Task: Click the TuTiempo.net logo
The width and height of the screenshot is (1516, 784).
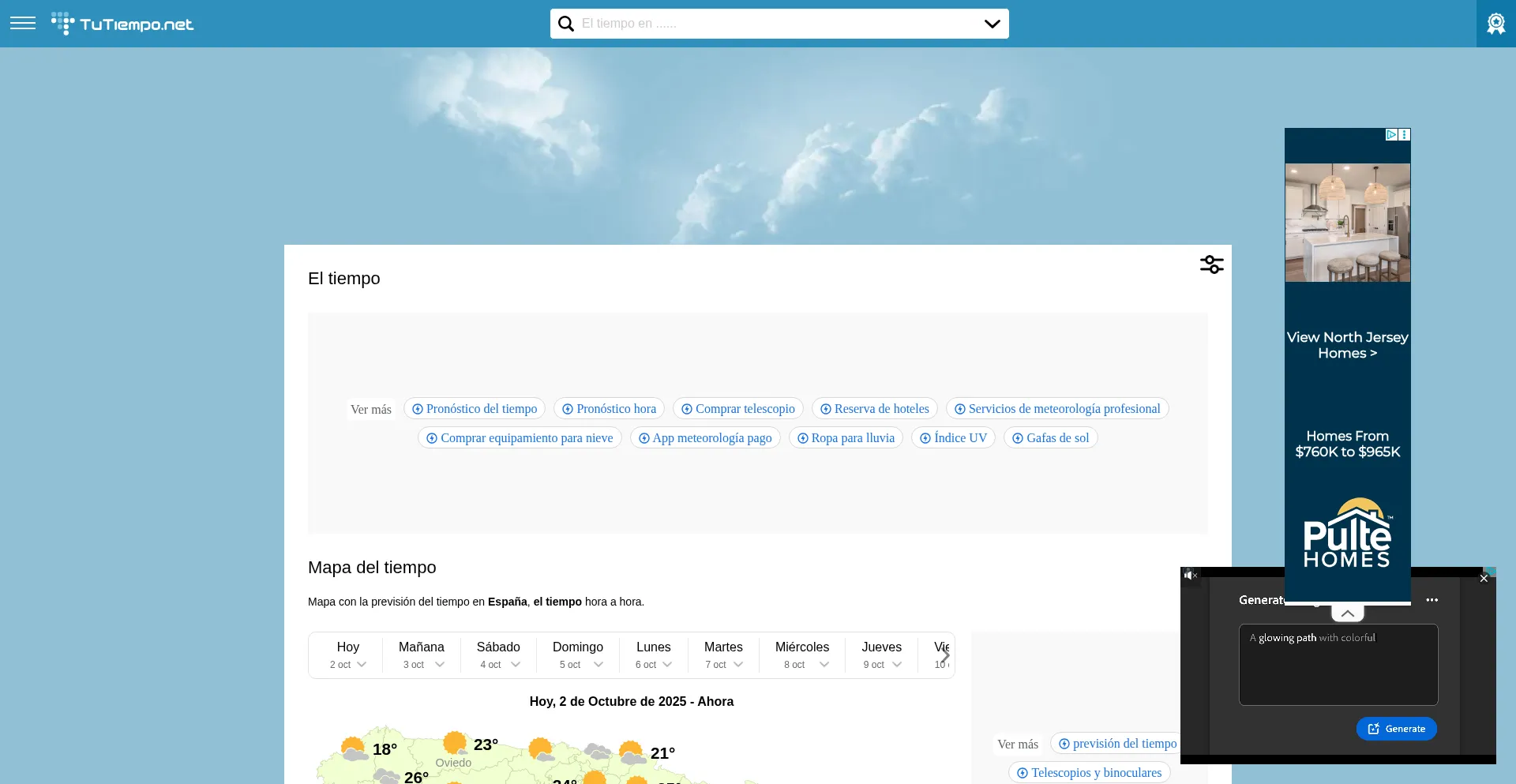Action: point(122,24)
